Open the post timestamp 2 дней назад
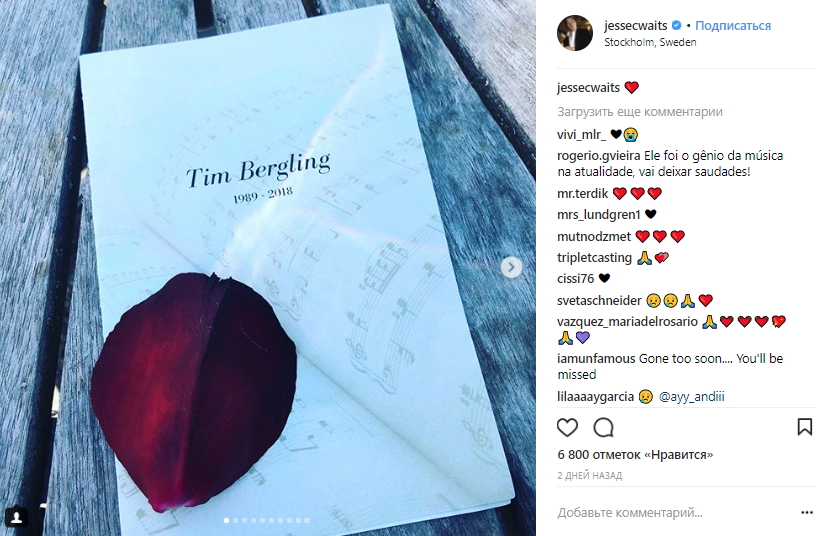818x536 pixels. [590, 475]
